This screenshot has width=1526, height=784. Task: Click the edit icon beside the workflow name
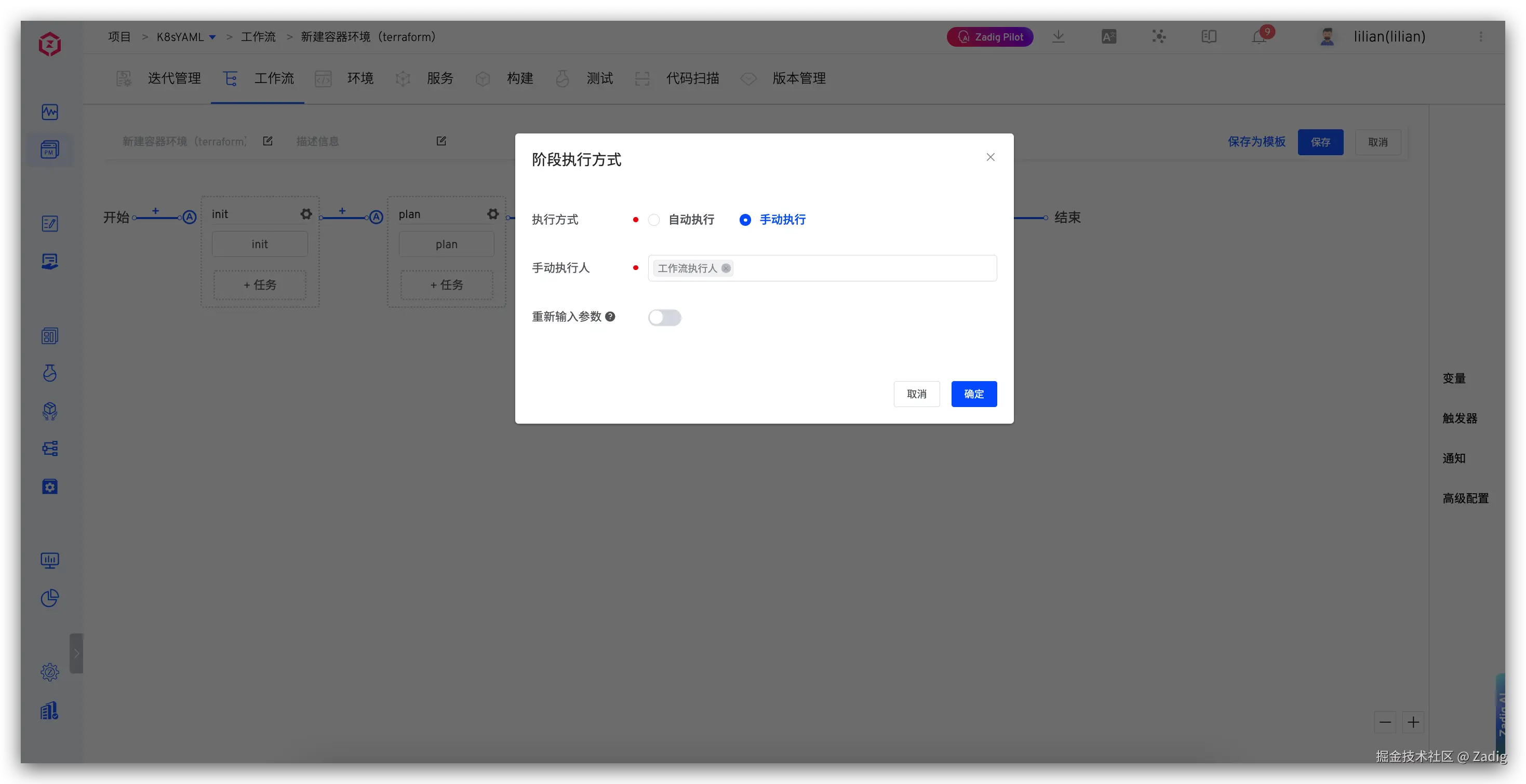(268, 141)
